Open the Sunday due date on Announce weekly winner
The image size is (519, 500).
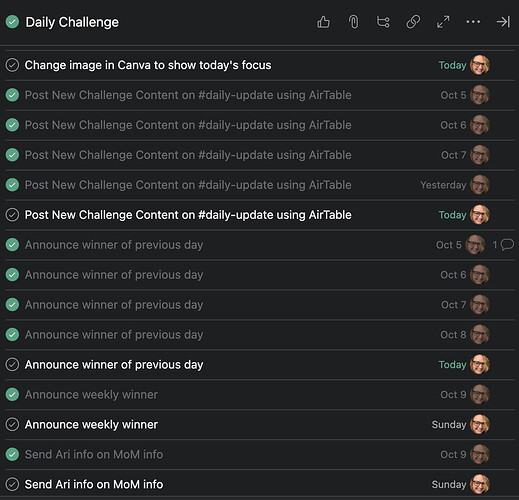[449, 424]
